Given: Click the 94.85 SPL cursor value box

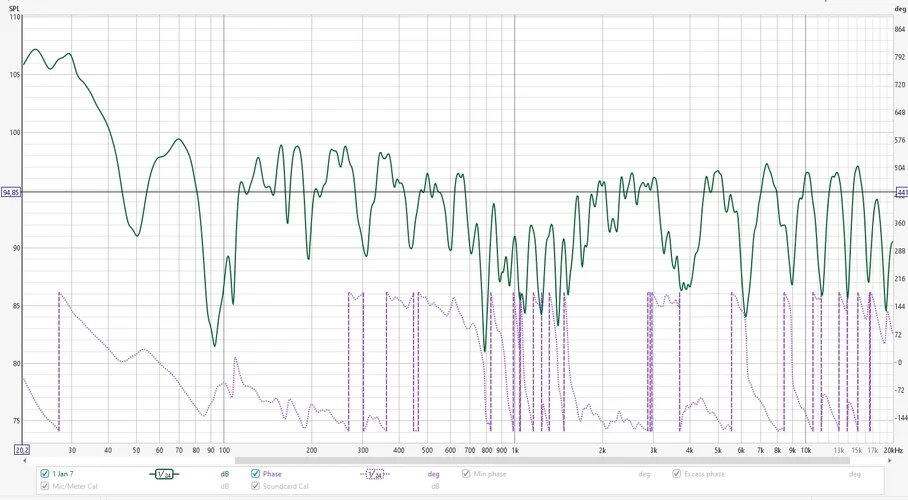Looking at the screenshot, I should [x=12, y=192].
